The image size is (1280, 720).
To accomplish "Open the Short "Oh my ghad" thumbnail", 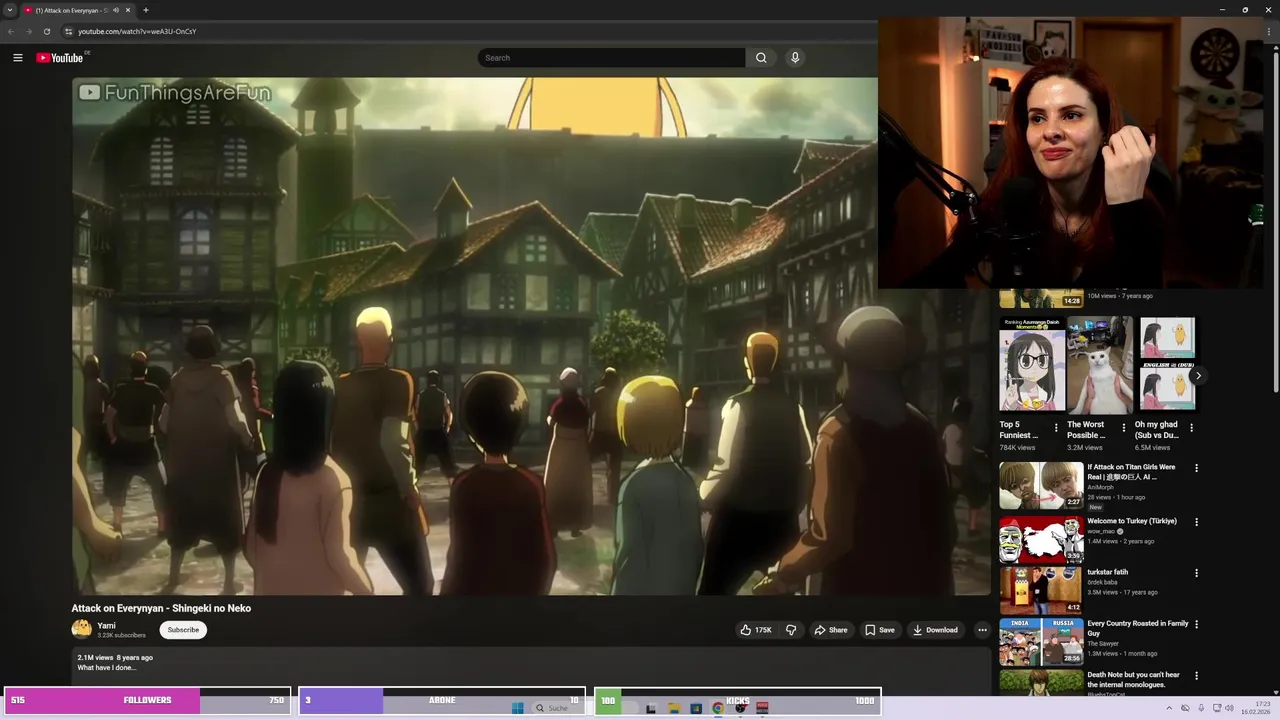I will pos(1167,364).
